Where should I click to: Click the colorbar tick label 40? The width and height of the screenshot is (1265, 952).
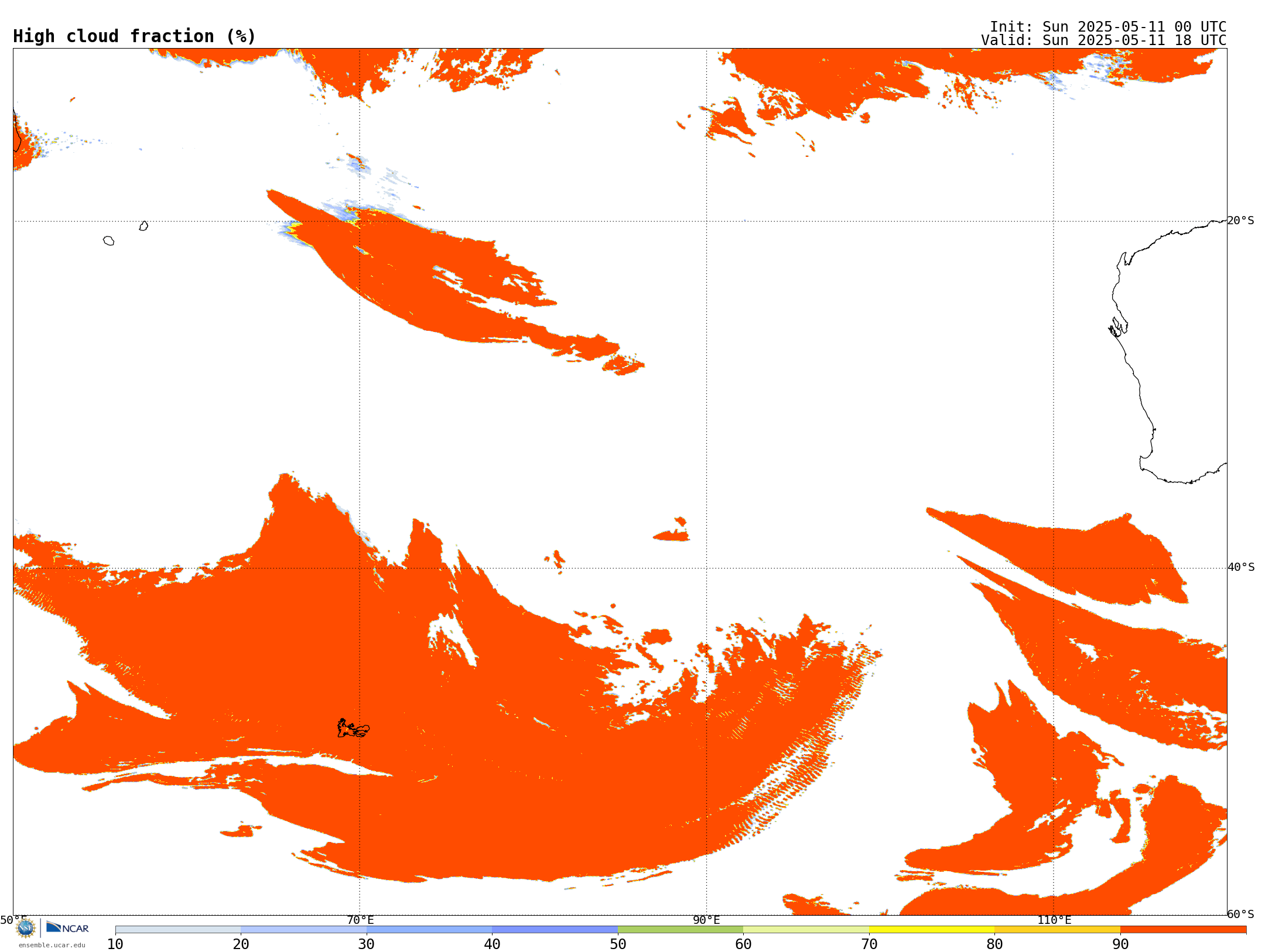(492, 944)
